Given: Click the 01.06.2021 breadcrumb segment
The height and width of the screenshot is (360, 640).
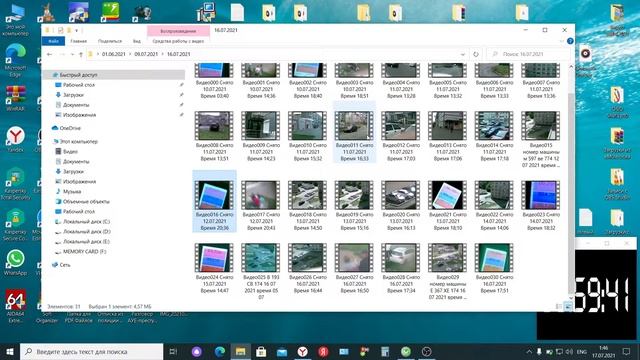Looking at the screenshot, I should 113,54.
